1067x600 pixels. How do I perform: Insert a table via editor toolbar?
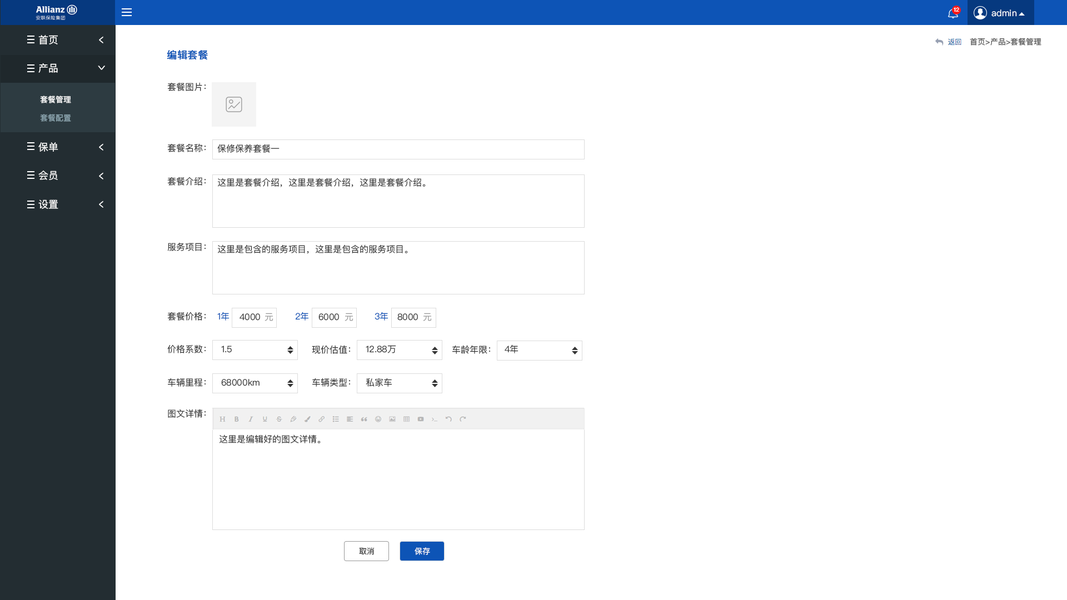coord(406,419)
